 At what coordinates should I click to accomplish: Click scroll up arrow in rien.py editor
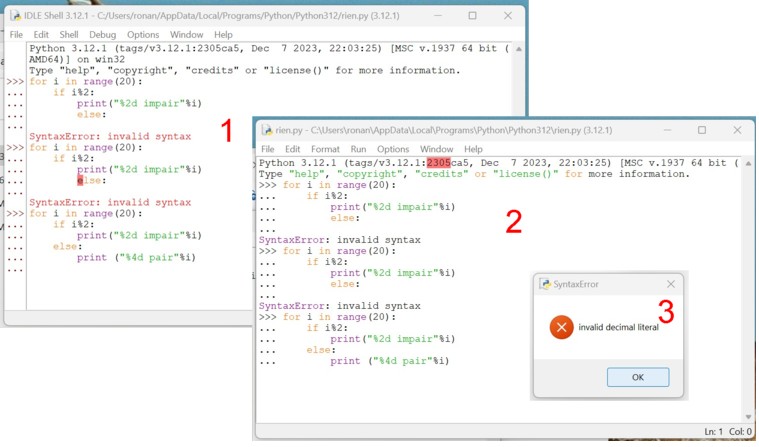(x=748, y=164)
